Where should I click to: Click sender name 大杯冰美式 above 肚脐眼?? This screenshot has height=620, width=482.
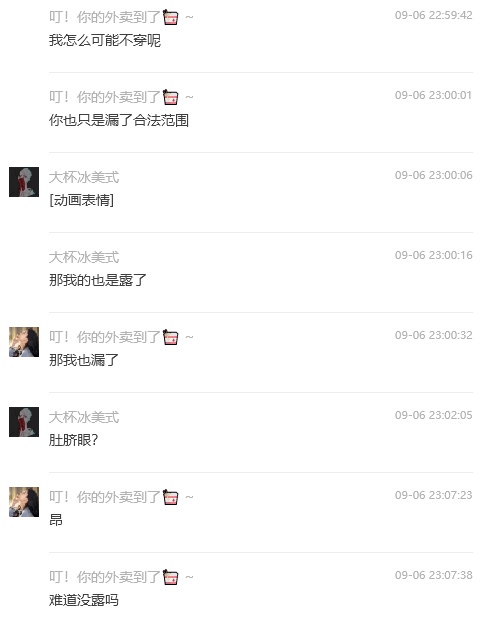click(84, 417)
